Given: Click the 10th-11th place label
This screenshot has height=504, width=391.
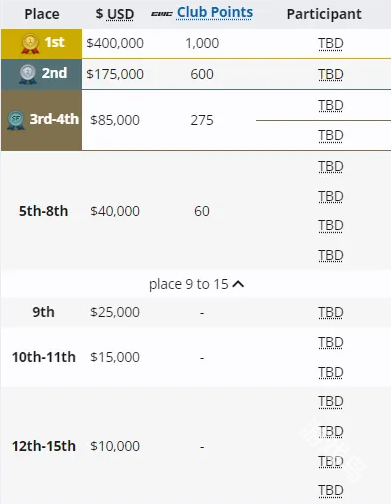Looking at the screenshot, I should [44, 357].
